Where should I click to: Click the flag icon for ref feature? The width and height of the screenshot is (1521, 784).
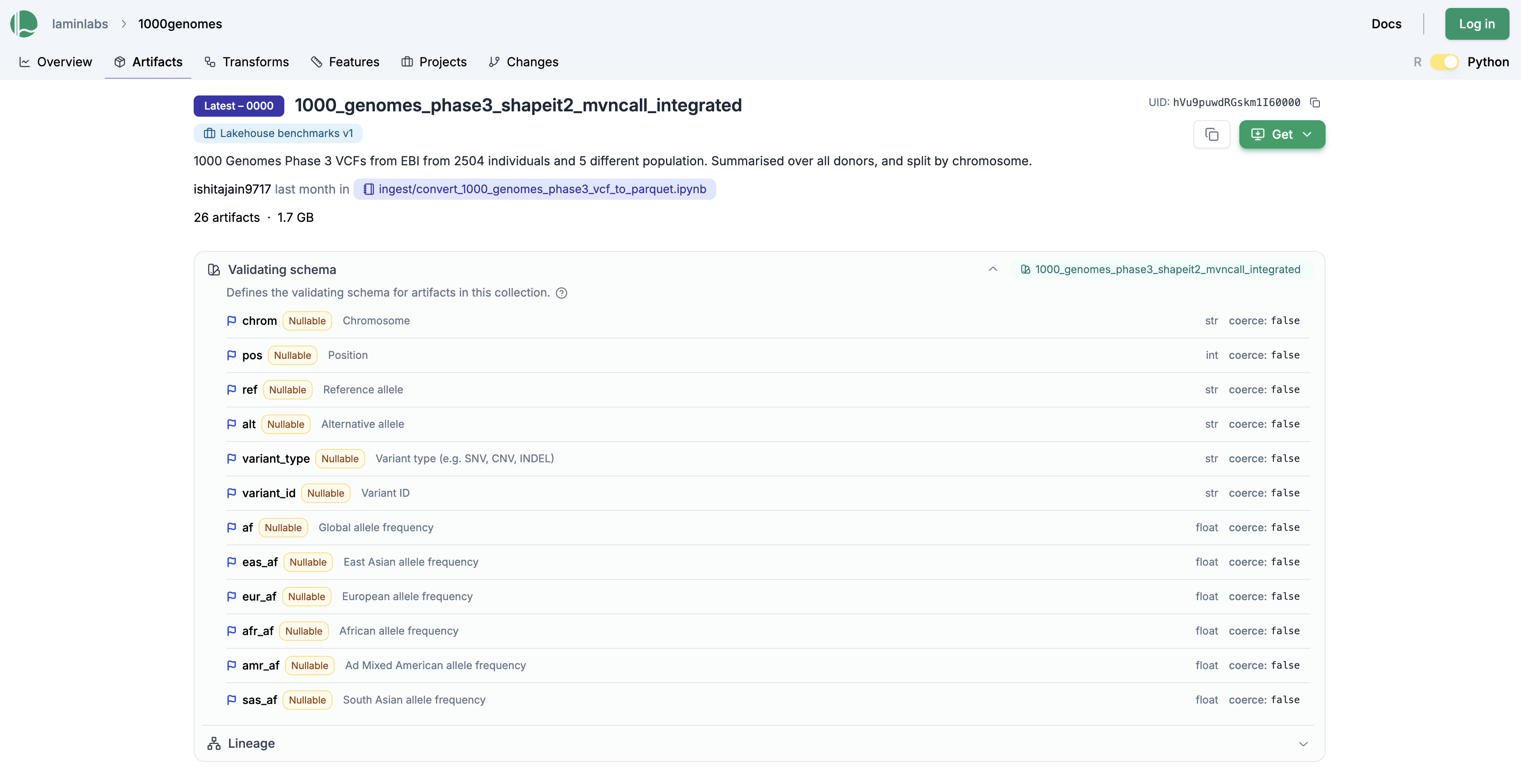231,390
